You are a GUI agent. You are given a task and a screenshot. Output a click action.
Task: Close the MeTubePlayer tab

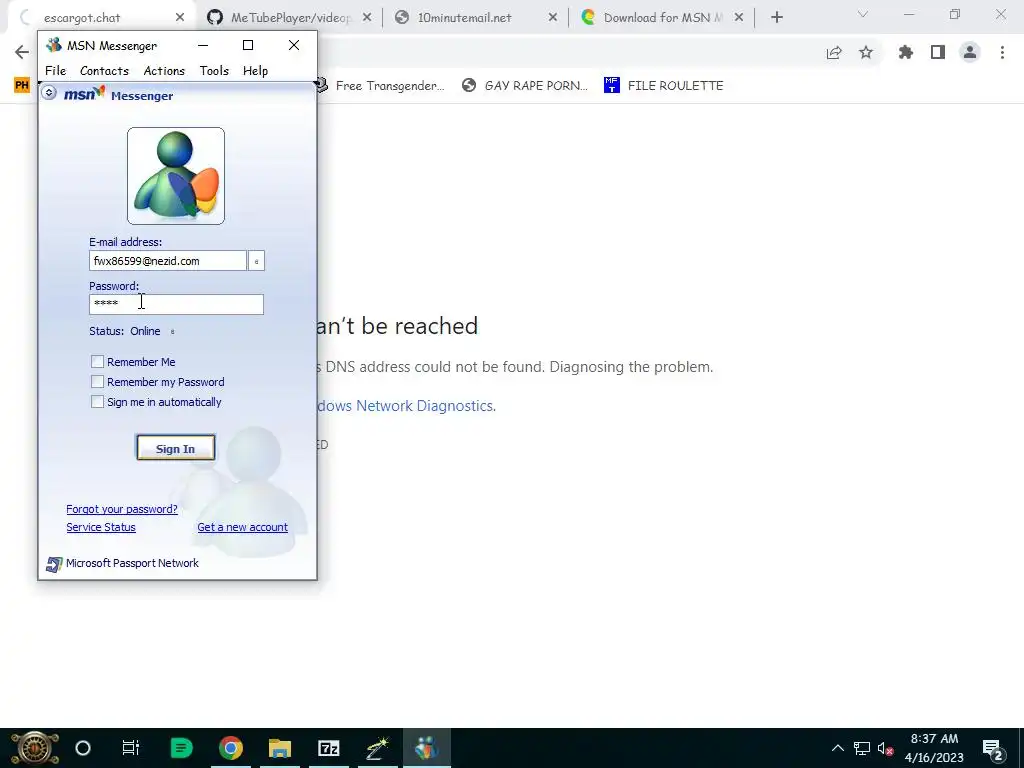point(367,18)
